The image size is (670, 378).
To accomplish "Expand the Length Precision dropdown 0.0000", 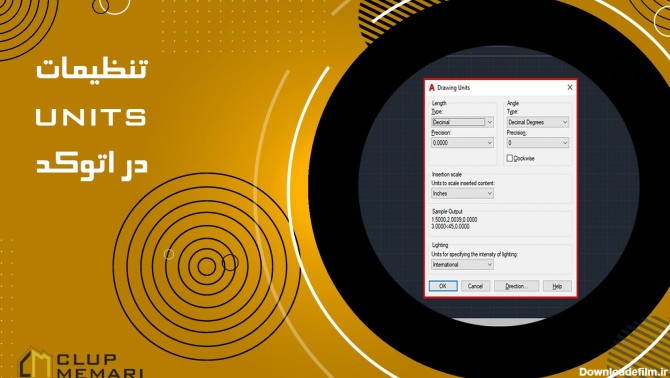I will point(462,143).
